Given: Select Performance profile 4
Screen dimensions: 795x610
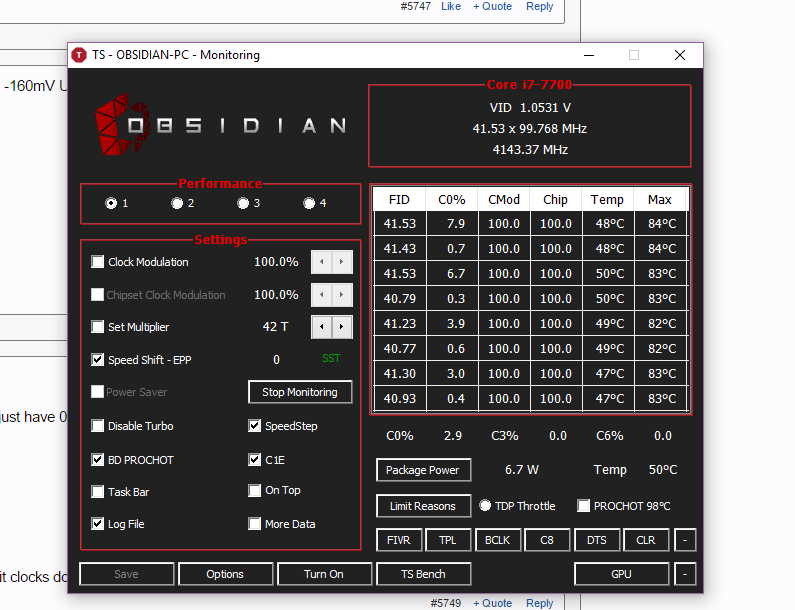Looking at the screenshot, I should point(309,203).
